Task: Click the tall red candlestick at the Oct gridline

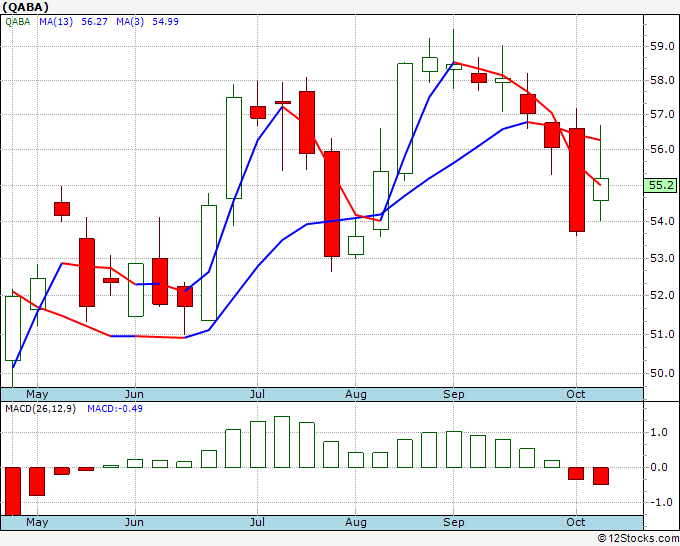Action: [x=577, y=180]
